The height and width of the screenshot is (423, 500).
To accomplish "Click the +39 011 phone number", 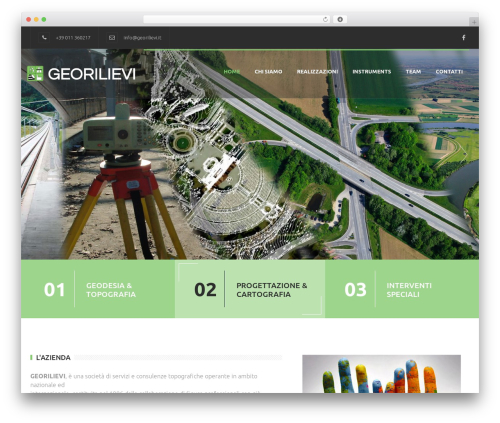I will coord(73,38).
